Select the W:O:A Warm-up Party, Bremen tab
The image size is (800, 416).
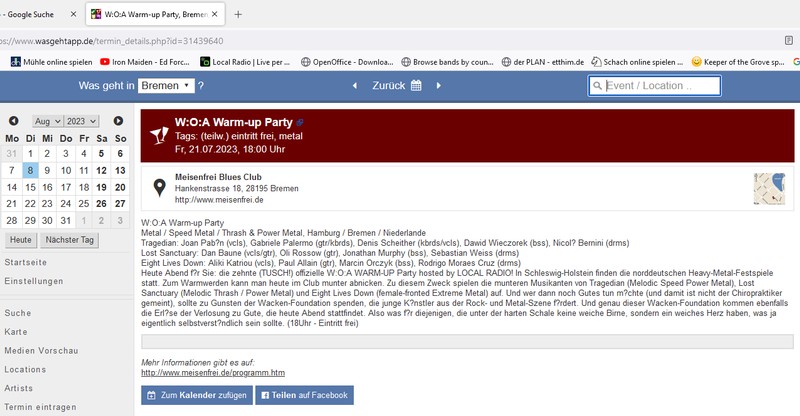click(155, 14)
